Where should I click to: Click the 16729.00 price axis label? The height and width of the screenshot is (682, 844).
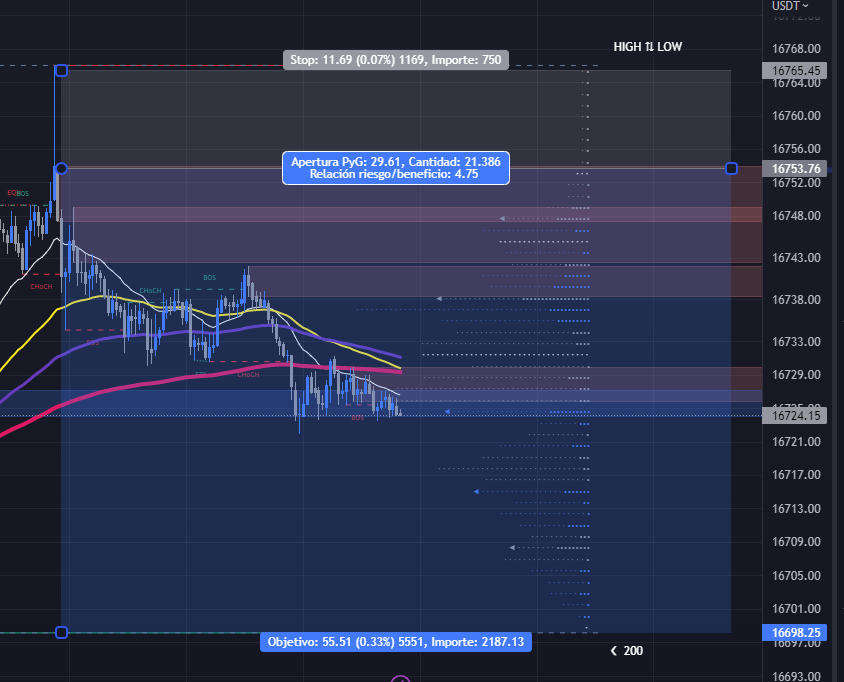coord(796,375)
